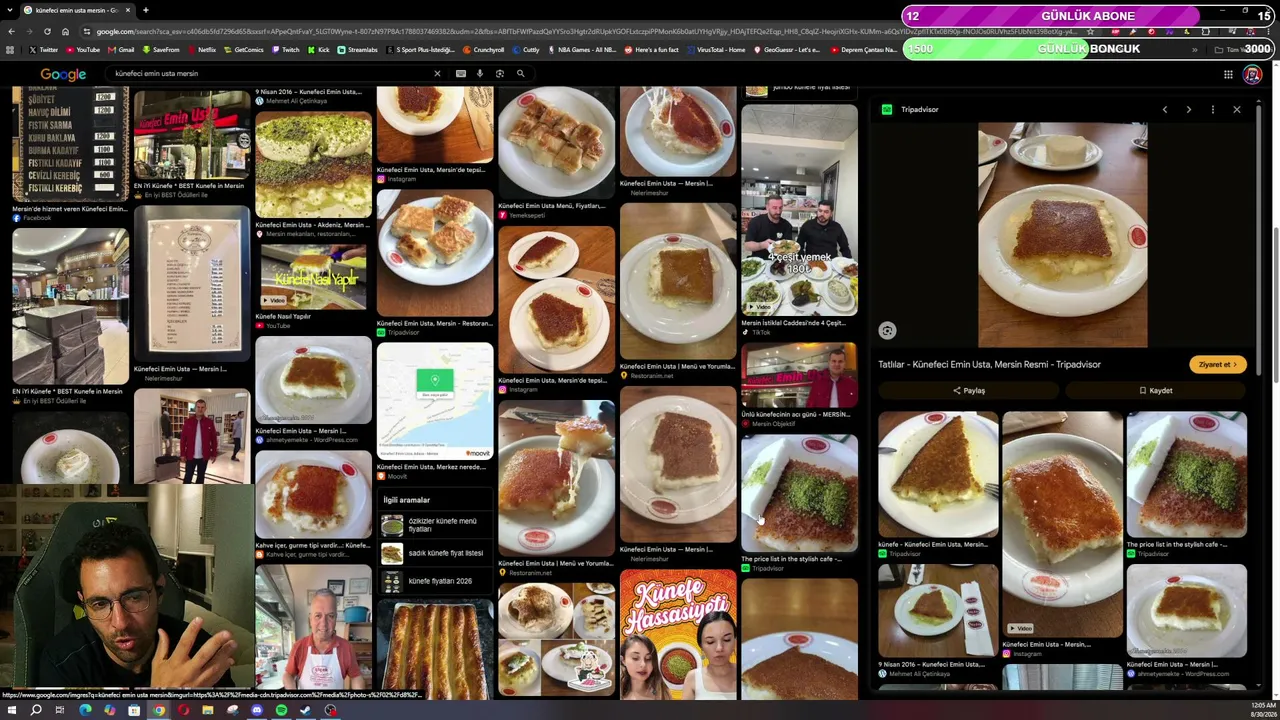Open the Gmail bookmark
Screen dimensions: 1280x720
121,50
